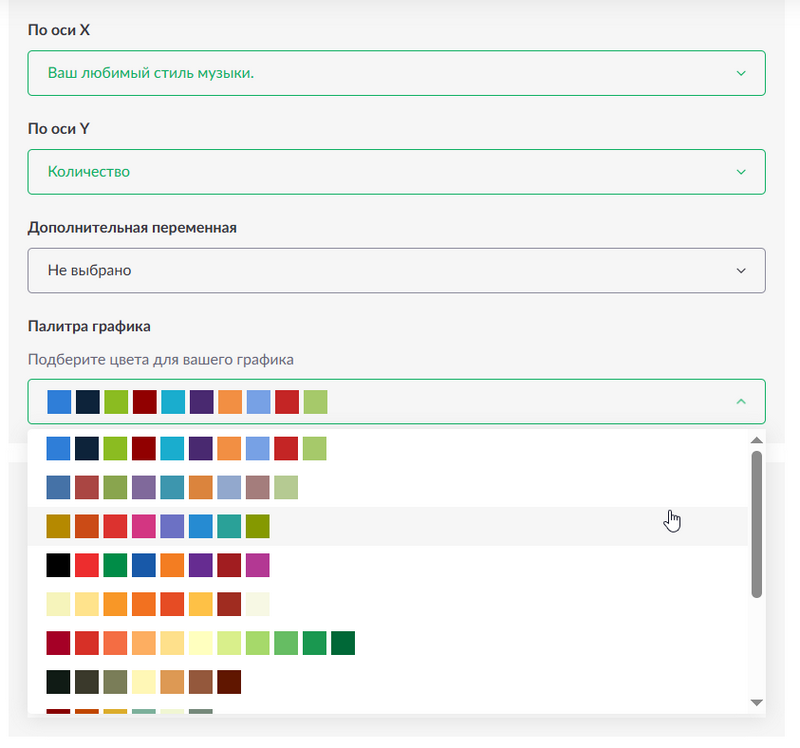Image resolution: width=800 pixels, height=748 pixels.
Task: Click the blue swatch in the selected palette field
Action: pos(59,402)
